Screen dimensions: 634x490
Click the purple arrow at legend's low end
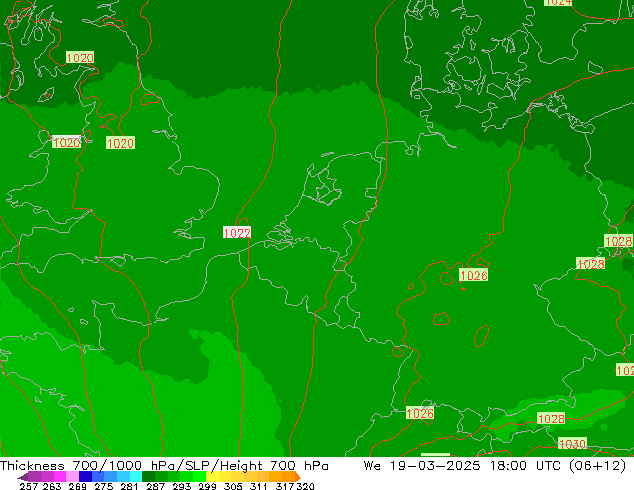pyautogui.click(x=23, y=477)
